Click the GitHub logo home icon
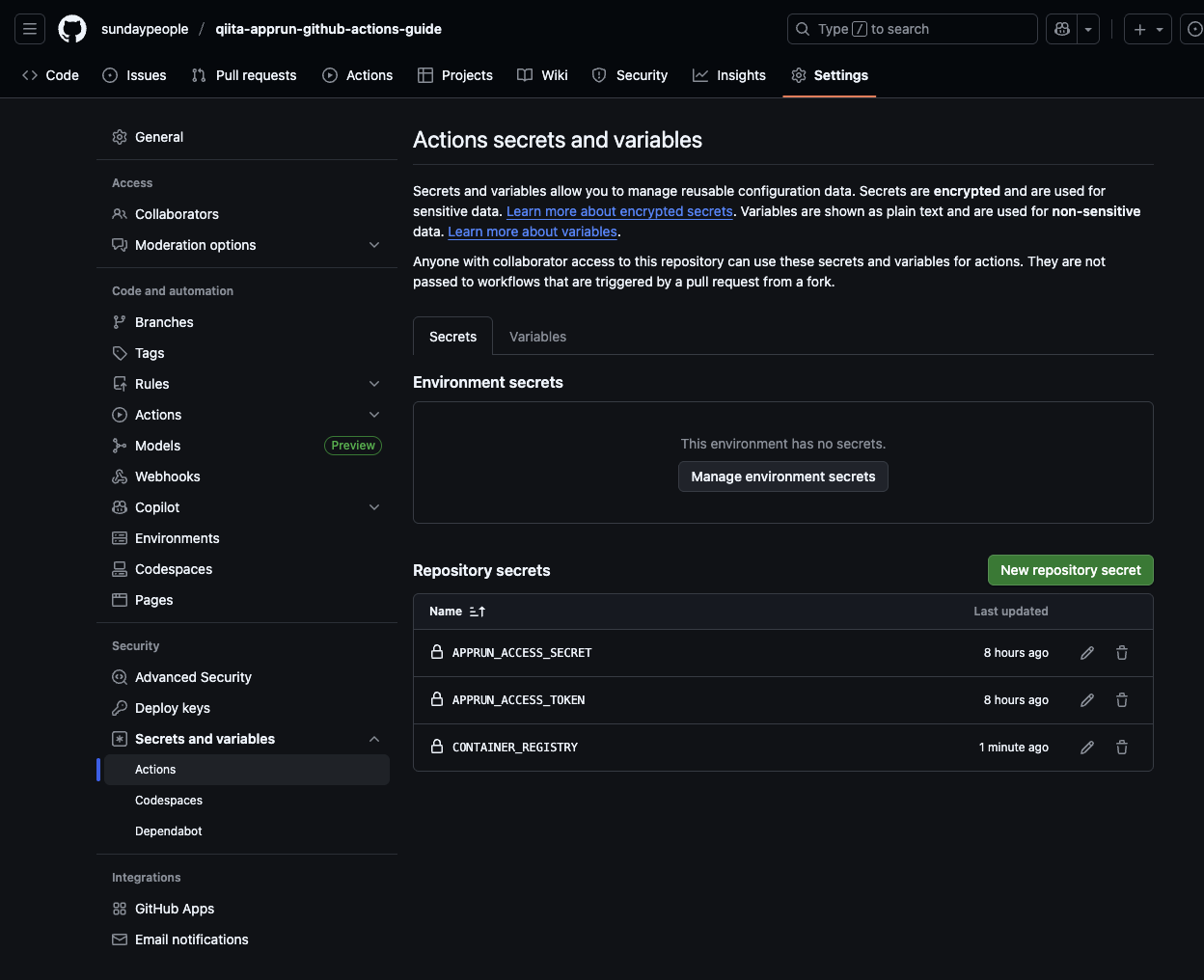The width and height of the screenshot is (1204, 980). coord(72,29)
